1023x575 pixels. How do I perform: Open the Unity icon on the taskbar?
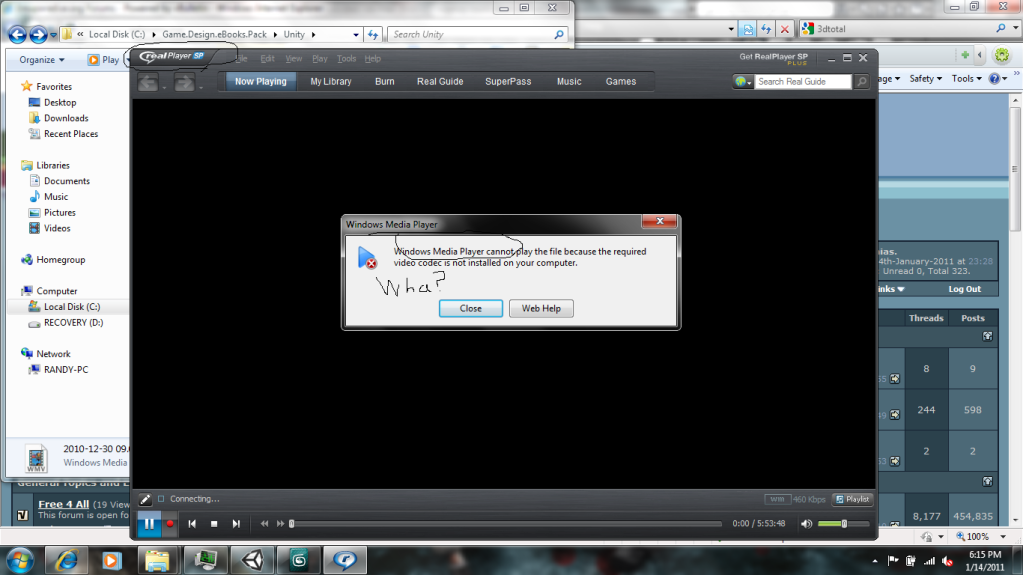point(252,560)
